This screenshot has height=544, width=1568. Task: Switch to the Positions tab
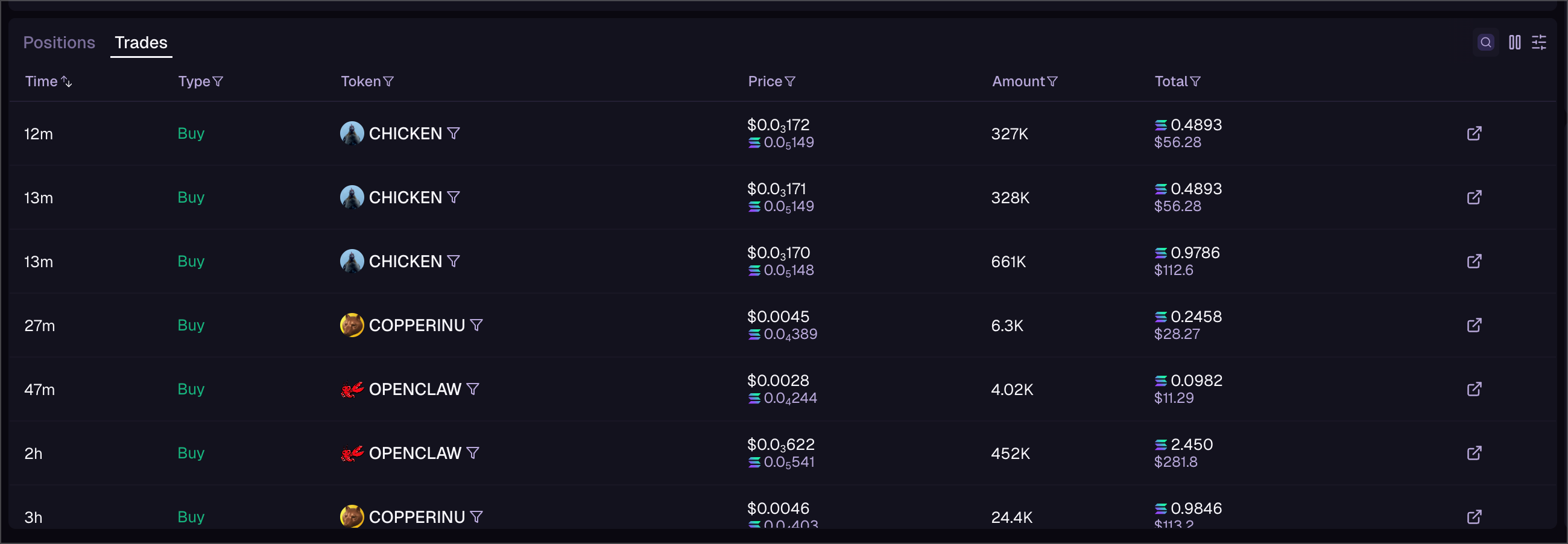pos(59,43)
